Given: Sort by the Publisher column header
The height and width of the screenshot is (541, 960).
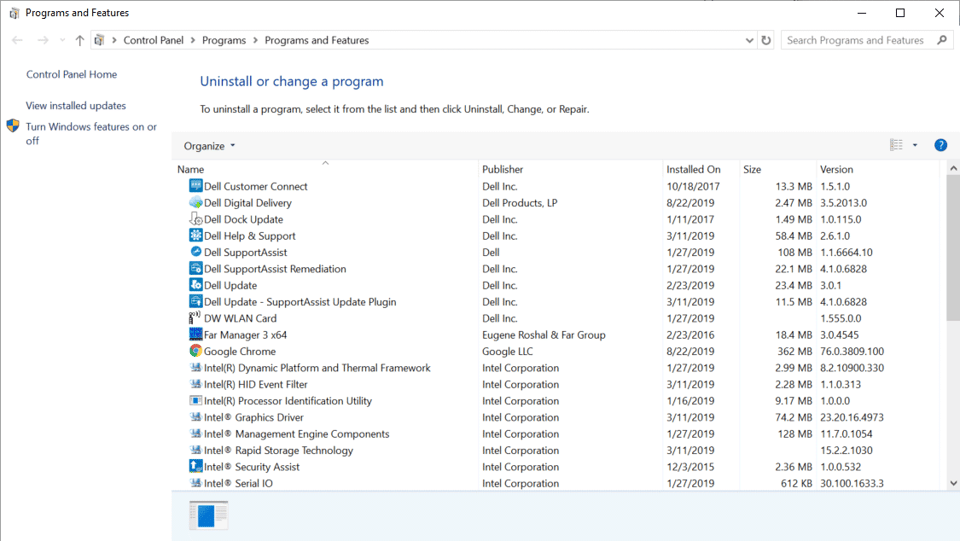Looking at the screenshot, I should pos(570,169).
